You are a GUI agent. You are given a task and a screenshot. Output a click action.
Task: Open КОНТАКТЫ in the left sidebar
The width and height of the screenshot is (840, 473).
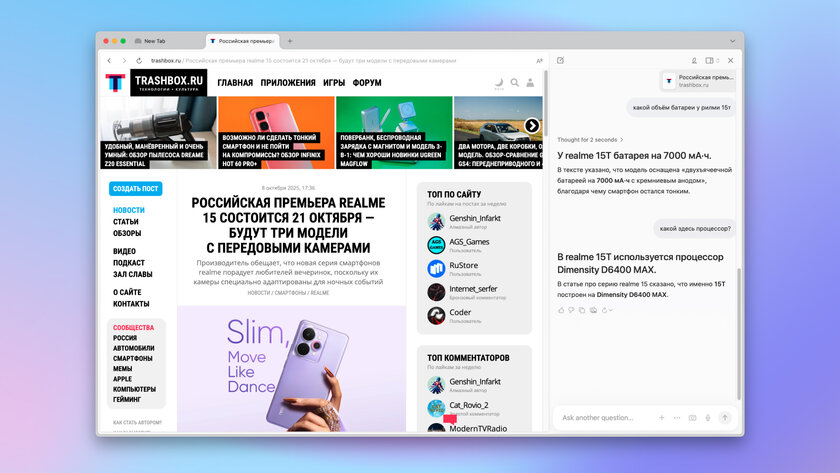pyautogui.click(x=131, y=304)
